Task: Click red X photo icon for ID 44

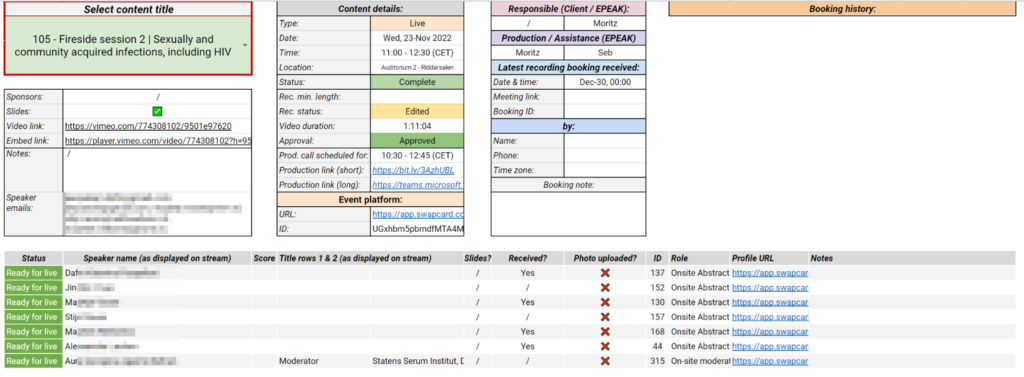Action: (x=605, y=346)
